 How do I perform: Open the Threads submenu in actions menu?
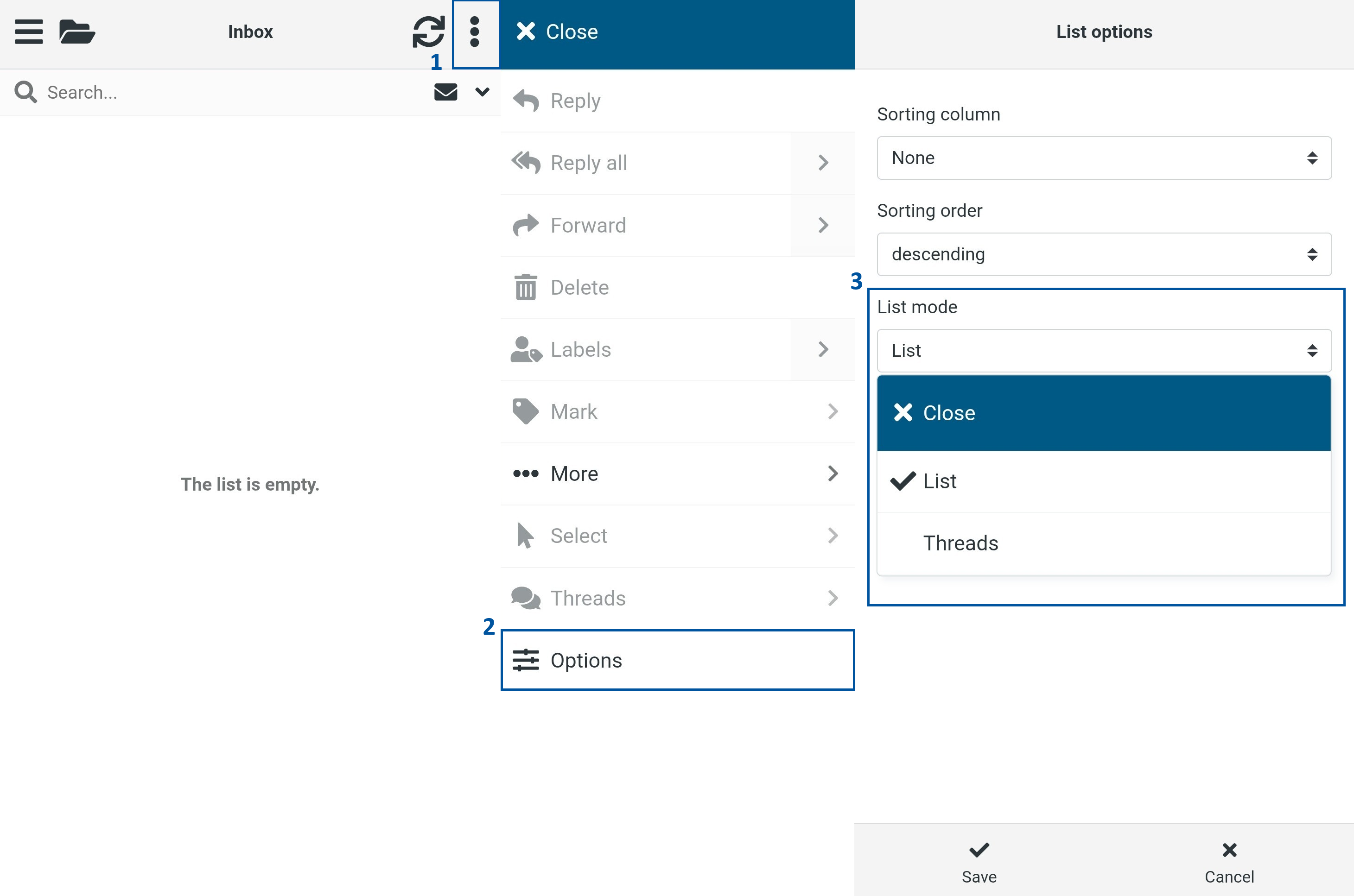(x=677, y=598)
